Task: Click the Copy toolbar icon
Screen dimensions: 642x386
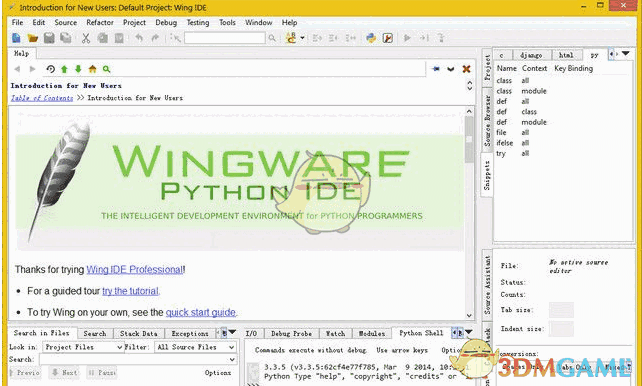Action: click(102, 38)
